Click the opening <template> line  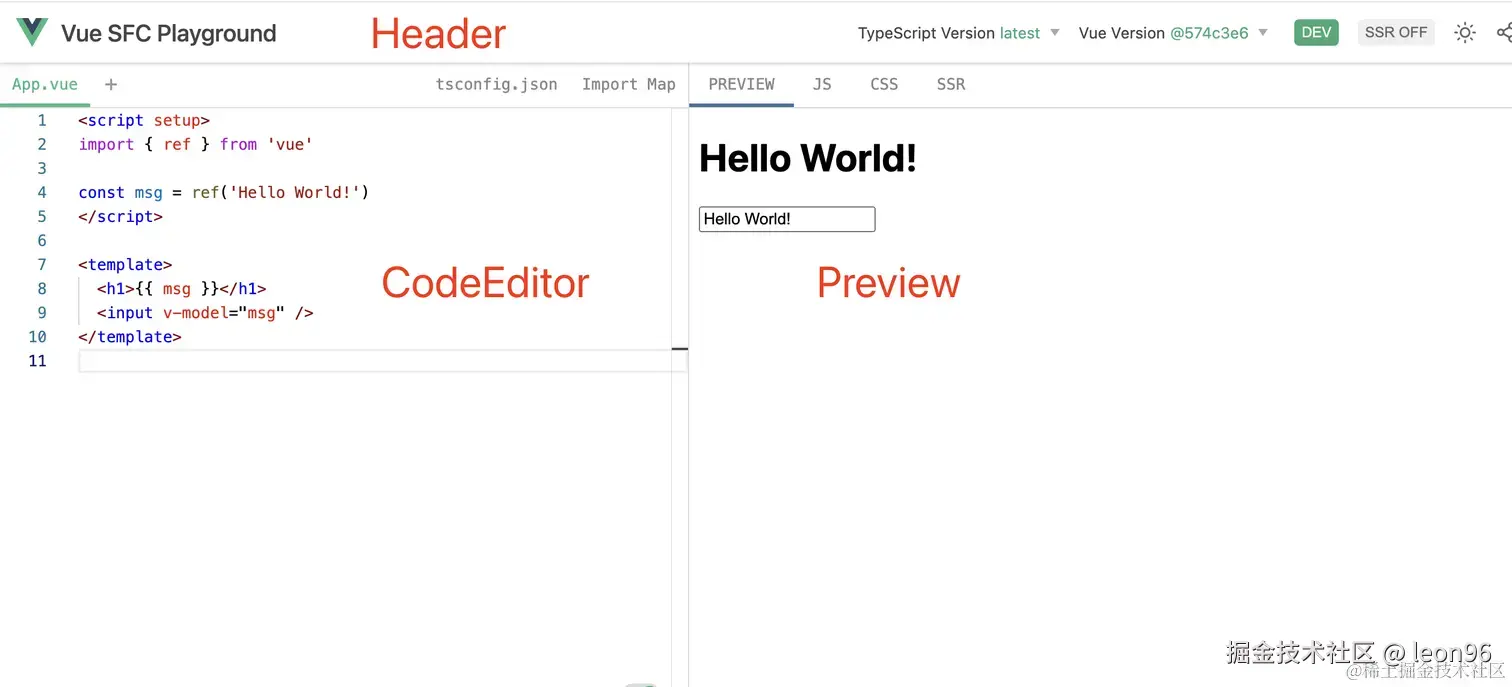tap(125, 265)
